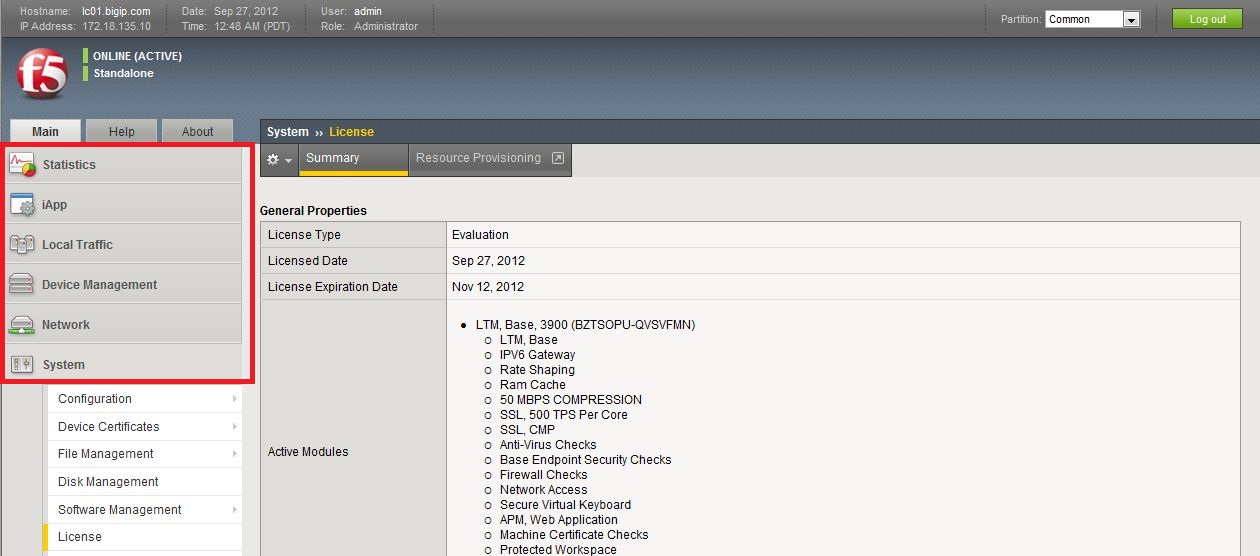Click the IP address 172.18.135.10
Image resolution: width=1260 pixels, height=556 pixels.
pos(116,26)
